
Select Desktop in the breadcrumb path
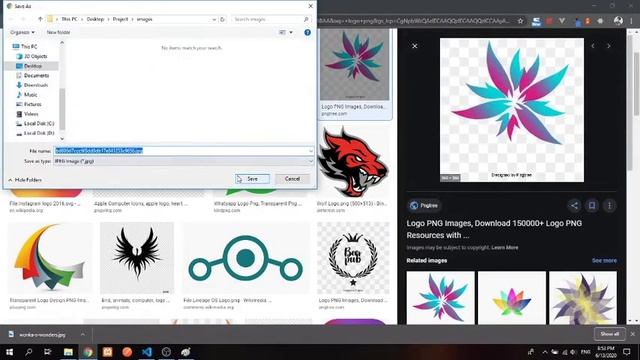coord(95,19)
